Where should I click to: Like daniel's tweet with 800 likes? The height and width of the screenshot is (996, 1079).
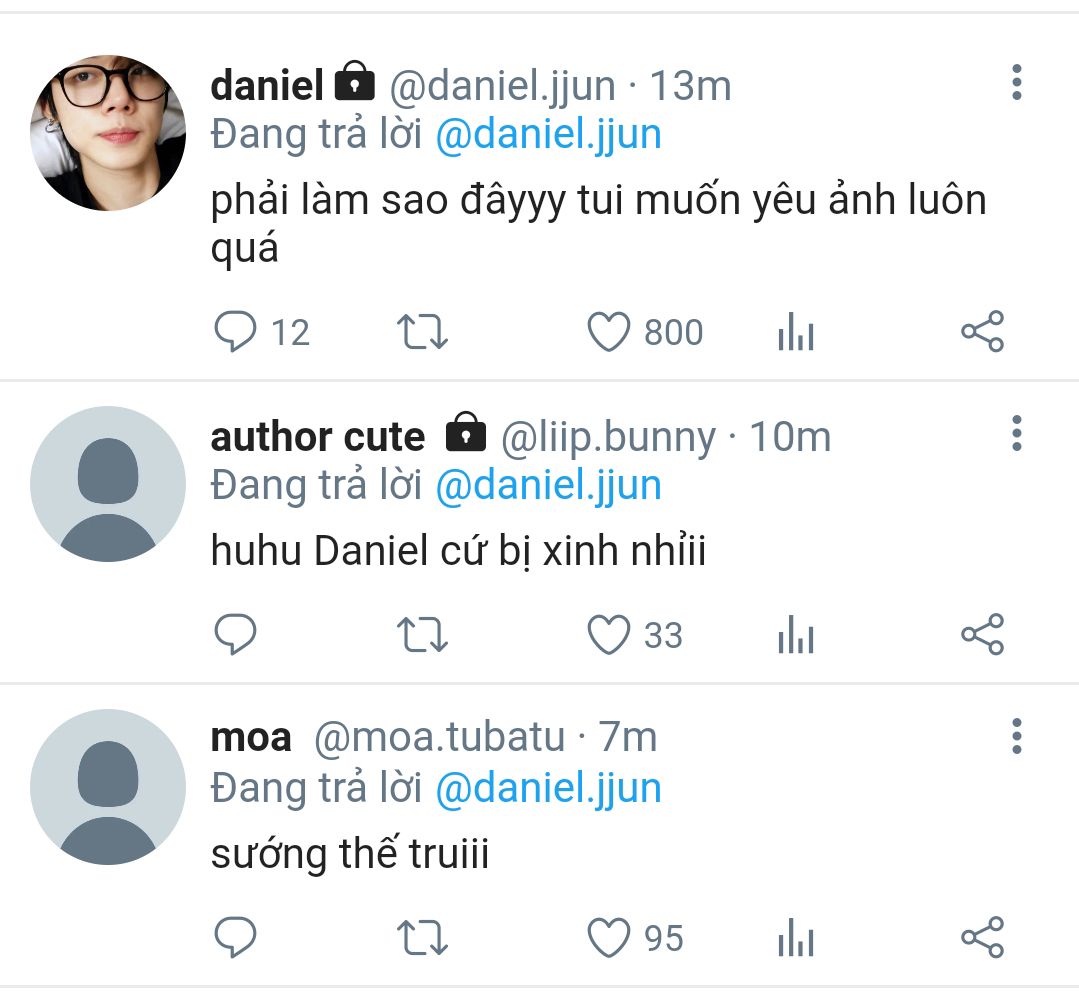[609, 332]
